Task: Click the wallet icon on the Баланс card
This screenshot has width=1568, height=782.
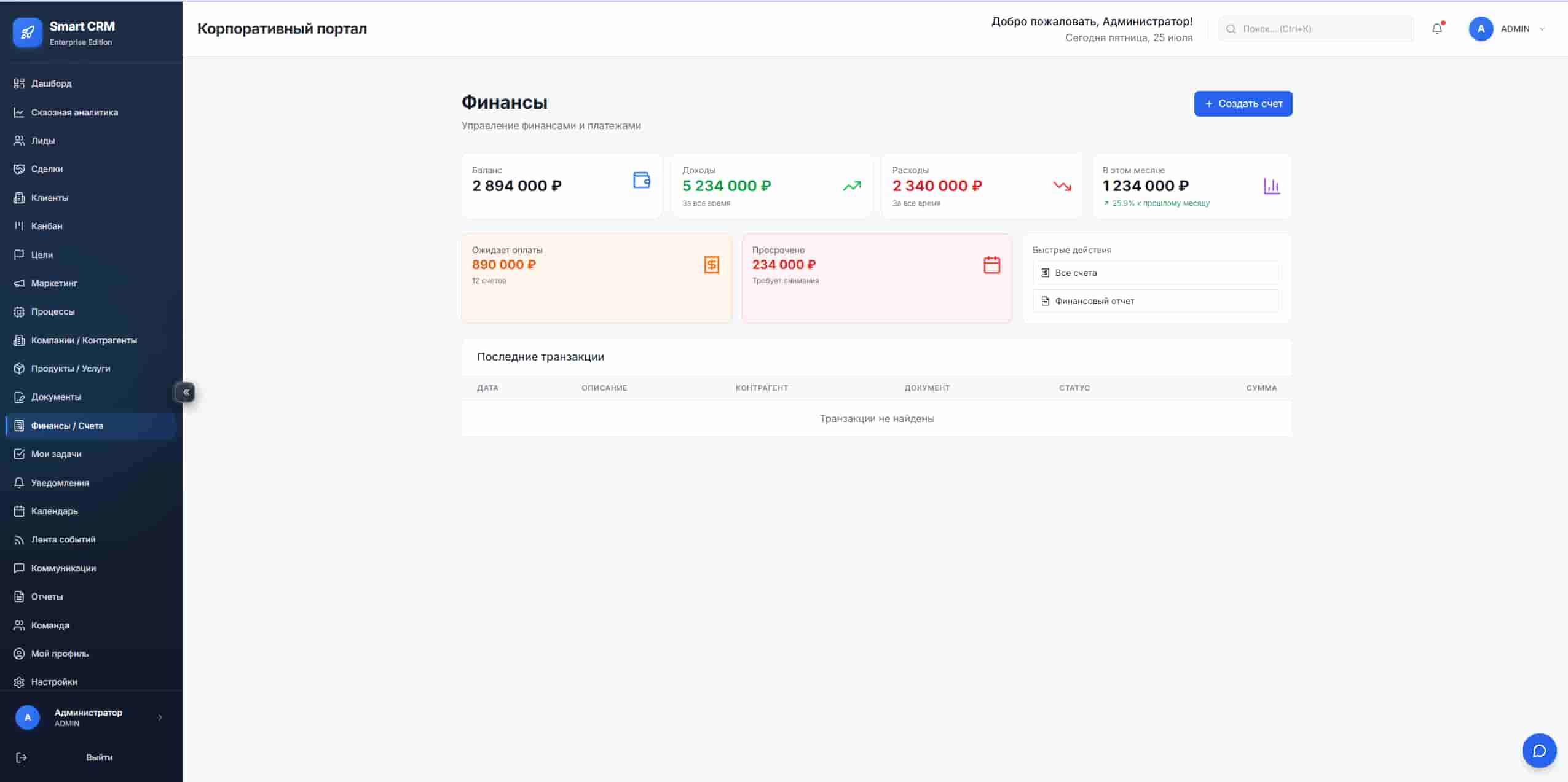Action: [640, 181]
